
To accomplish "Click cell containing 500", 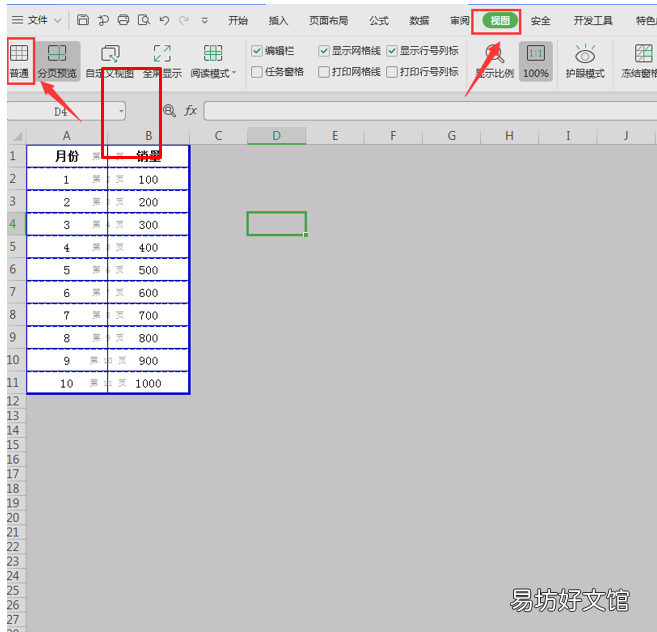I will click(148, 270).
